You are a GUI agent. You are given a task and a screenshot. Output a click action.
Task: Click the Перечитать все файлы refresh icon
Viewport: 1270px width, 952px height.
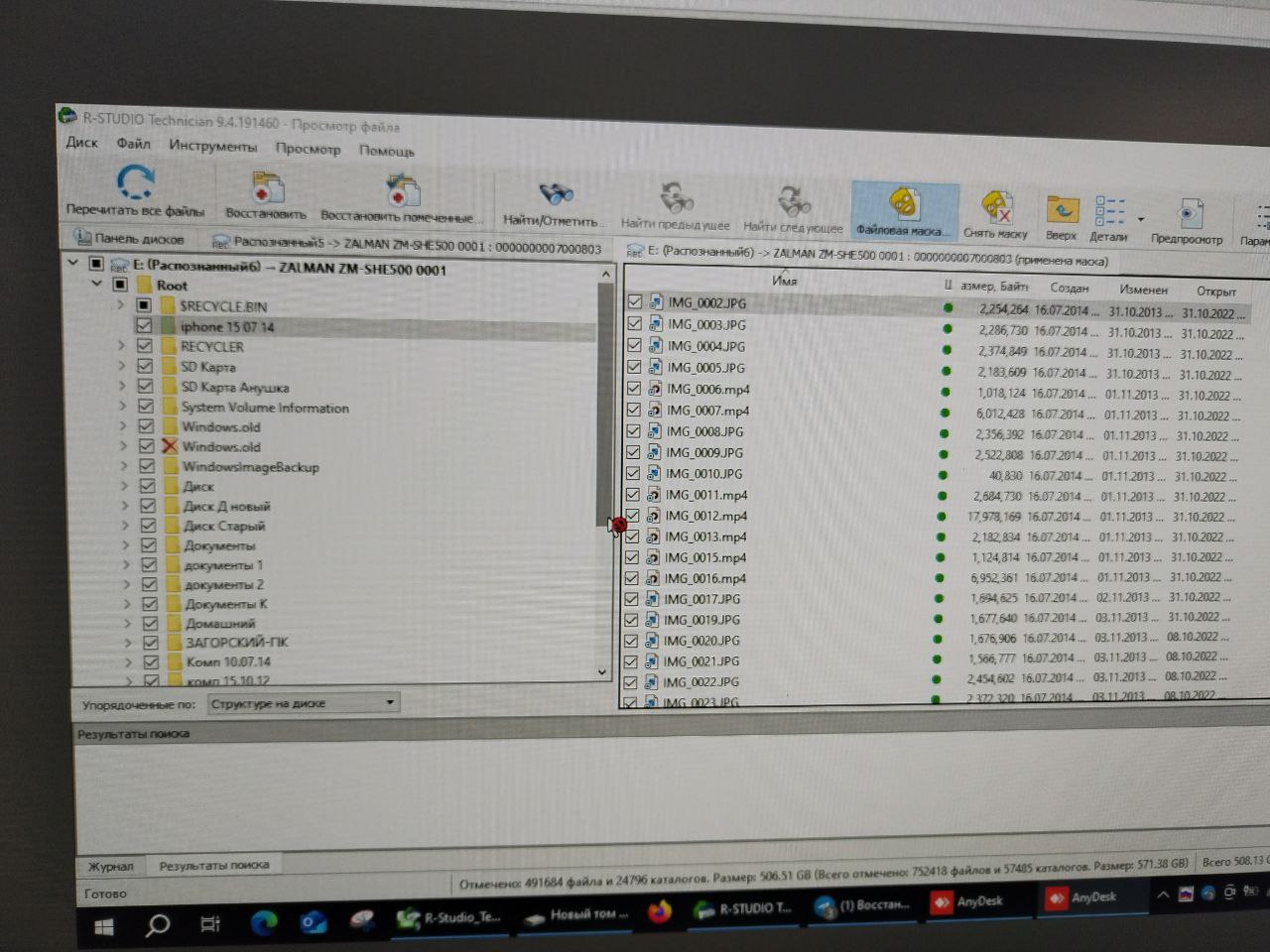(135, 183)
